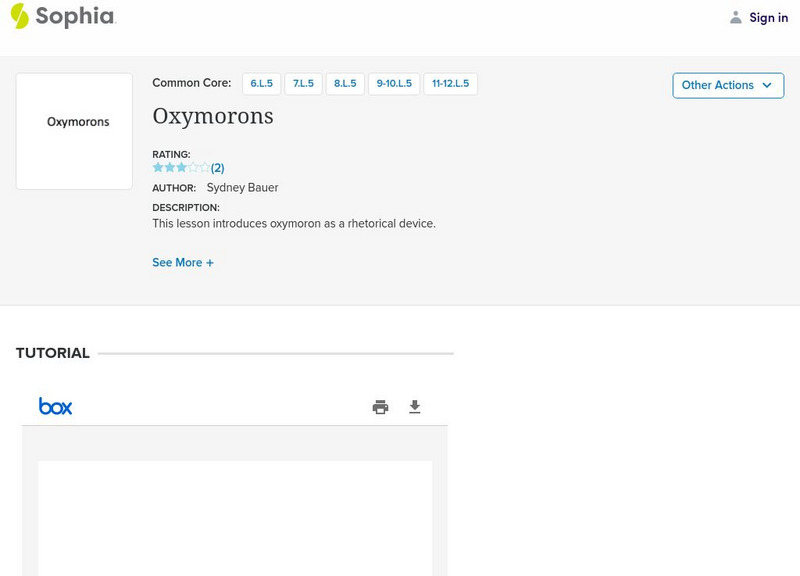Expand the description with See More

183,262
